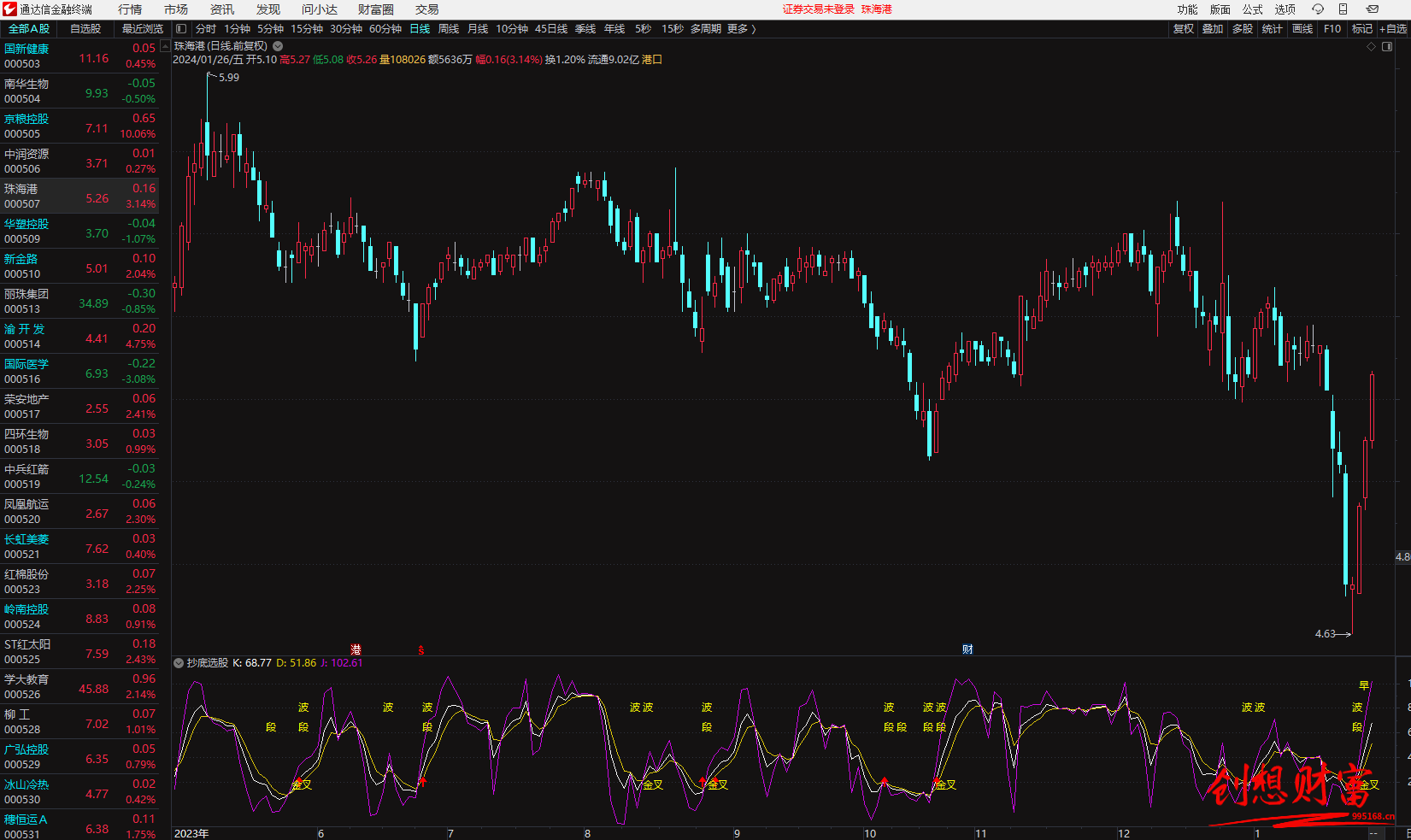Click the 叠加 overlay button
The image size is (1411, 840).
click(1213, 29)
